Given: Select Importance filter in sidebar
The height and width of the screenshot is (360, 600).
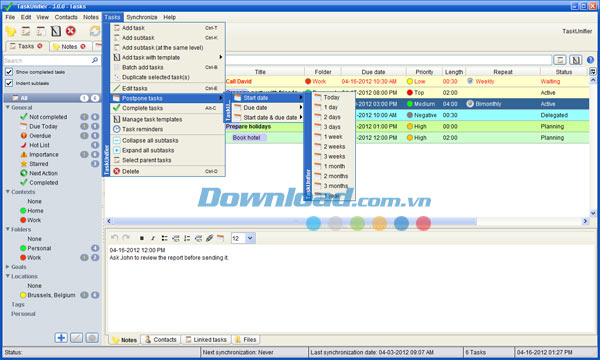Looking at the screenshot, I should click(44, 154).
